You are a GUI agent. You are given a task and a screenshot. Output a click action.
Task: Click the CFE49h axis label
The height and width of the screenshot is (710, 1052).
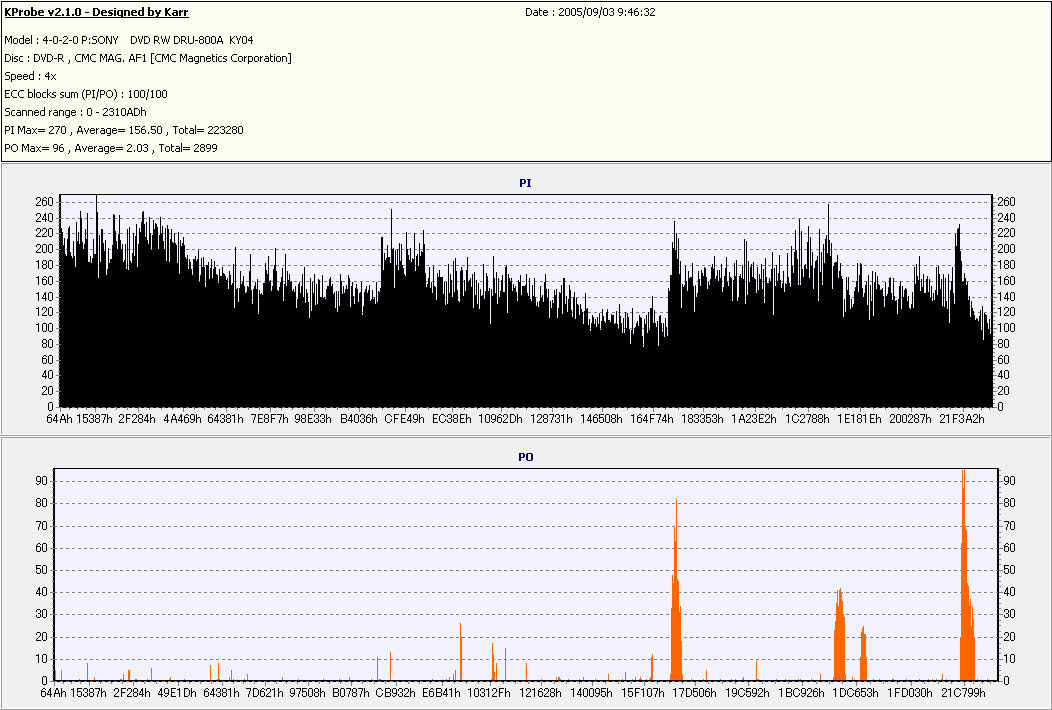coord(405,419)
